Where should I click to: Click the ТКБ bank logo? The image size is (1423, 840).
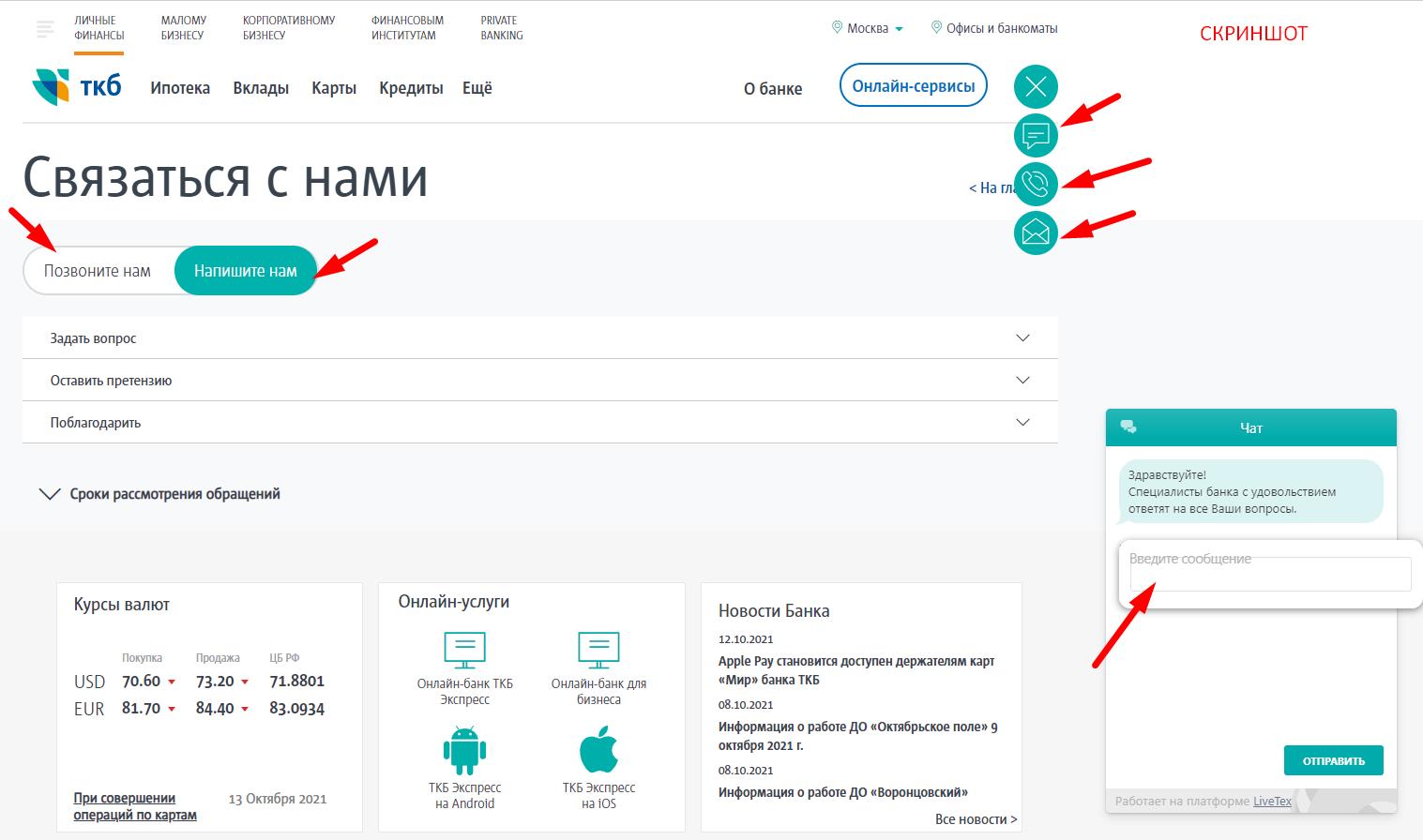[x=77, y=87]
